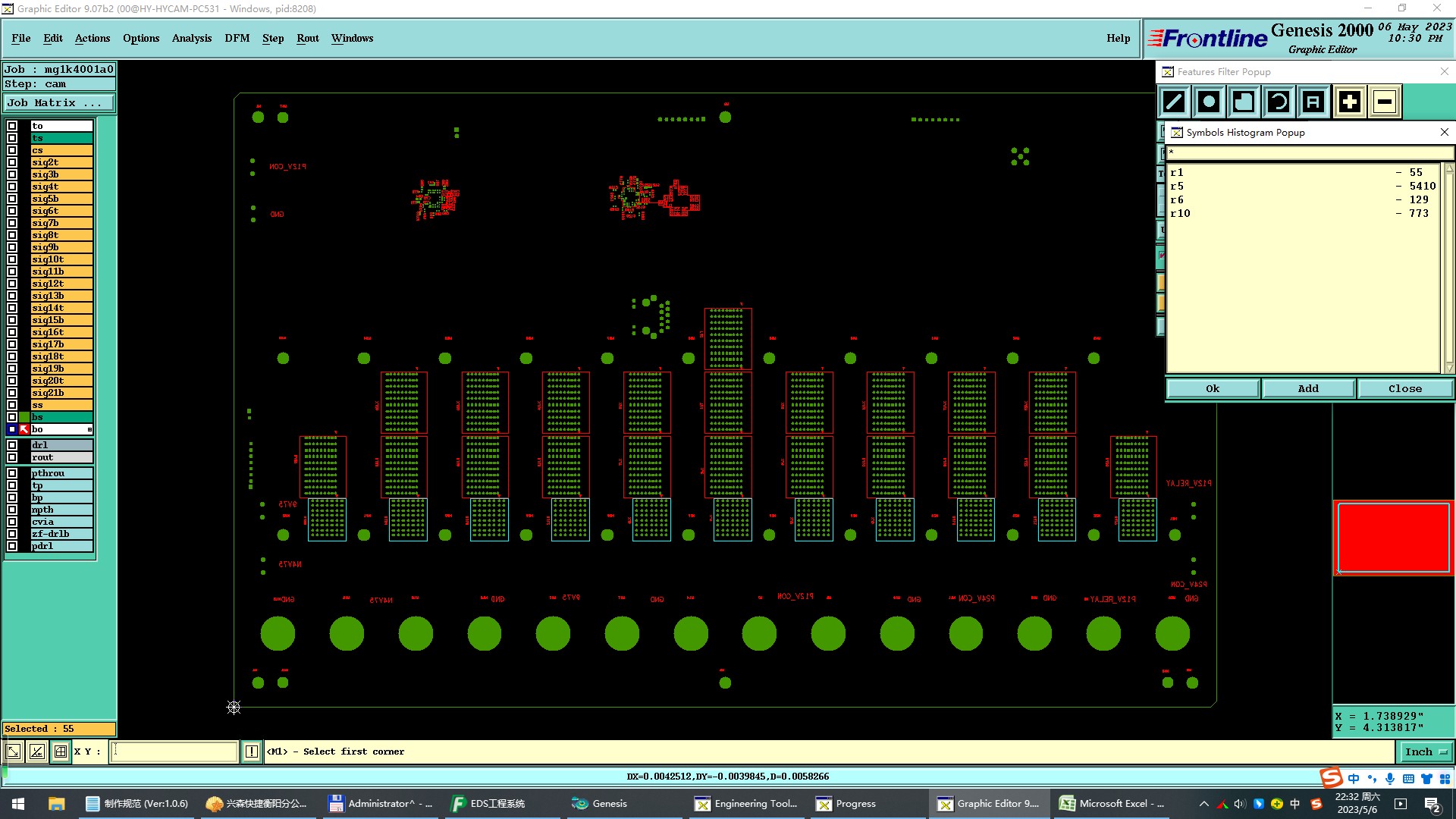The height and width of the screenshot is (819, 1456).
Task: Toggle the Lines feature filter icon
Action: [x=1174, y=102]
